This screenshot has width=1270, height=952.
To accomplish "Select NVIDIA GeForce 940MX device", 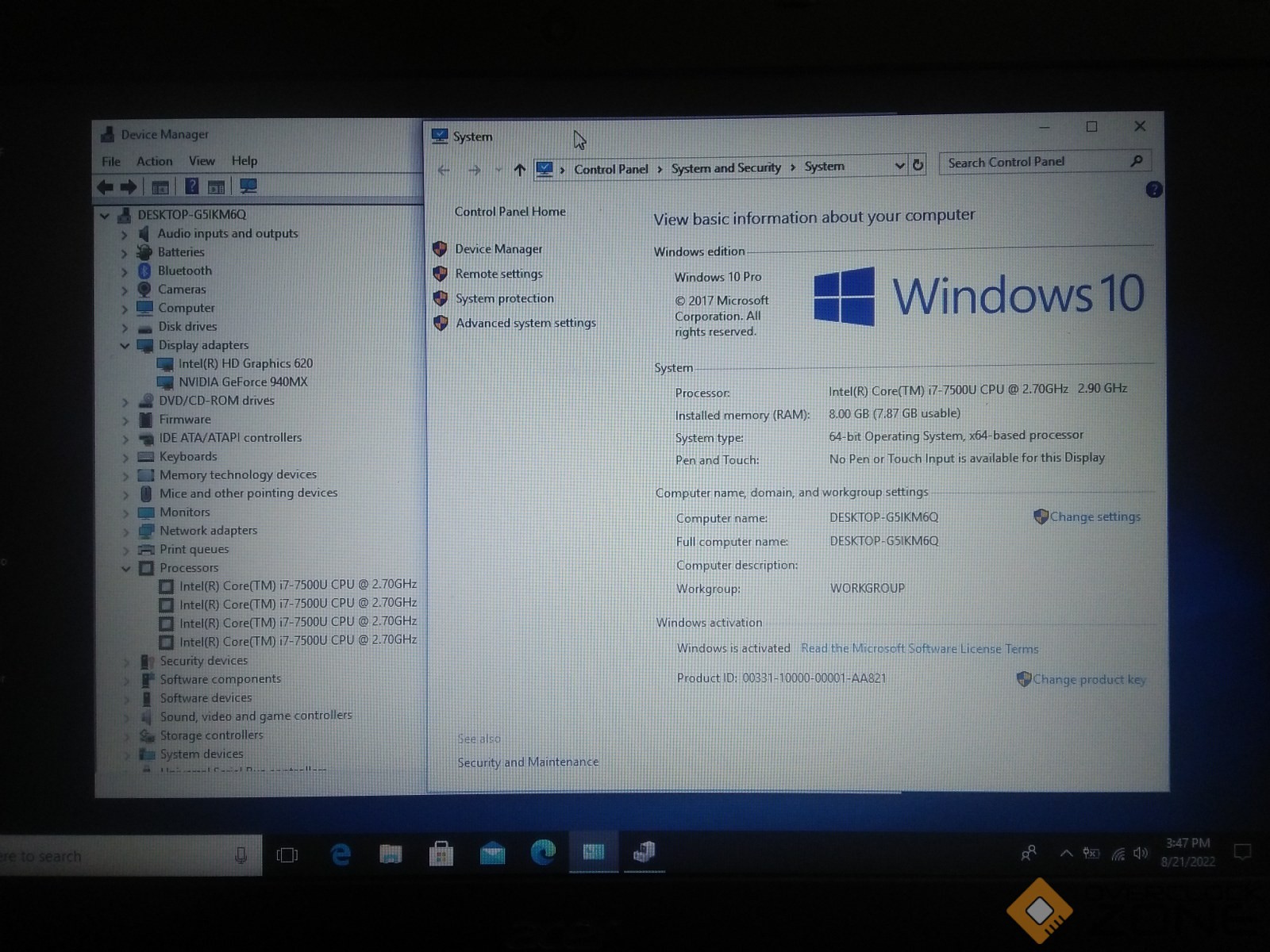I will tap(243, 382).
